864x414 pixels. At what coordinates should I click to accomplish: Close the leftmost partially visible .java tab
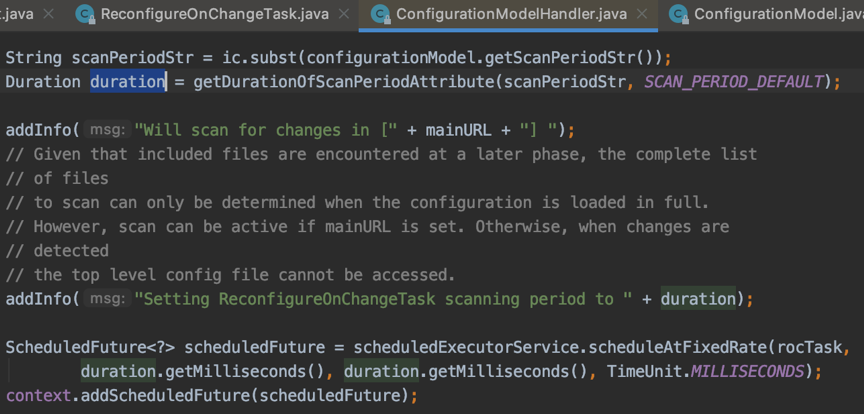(48, 14)
